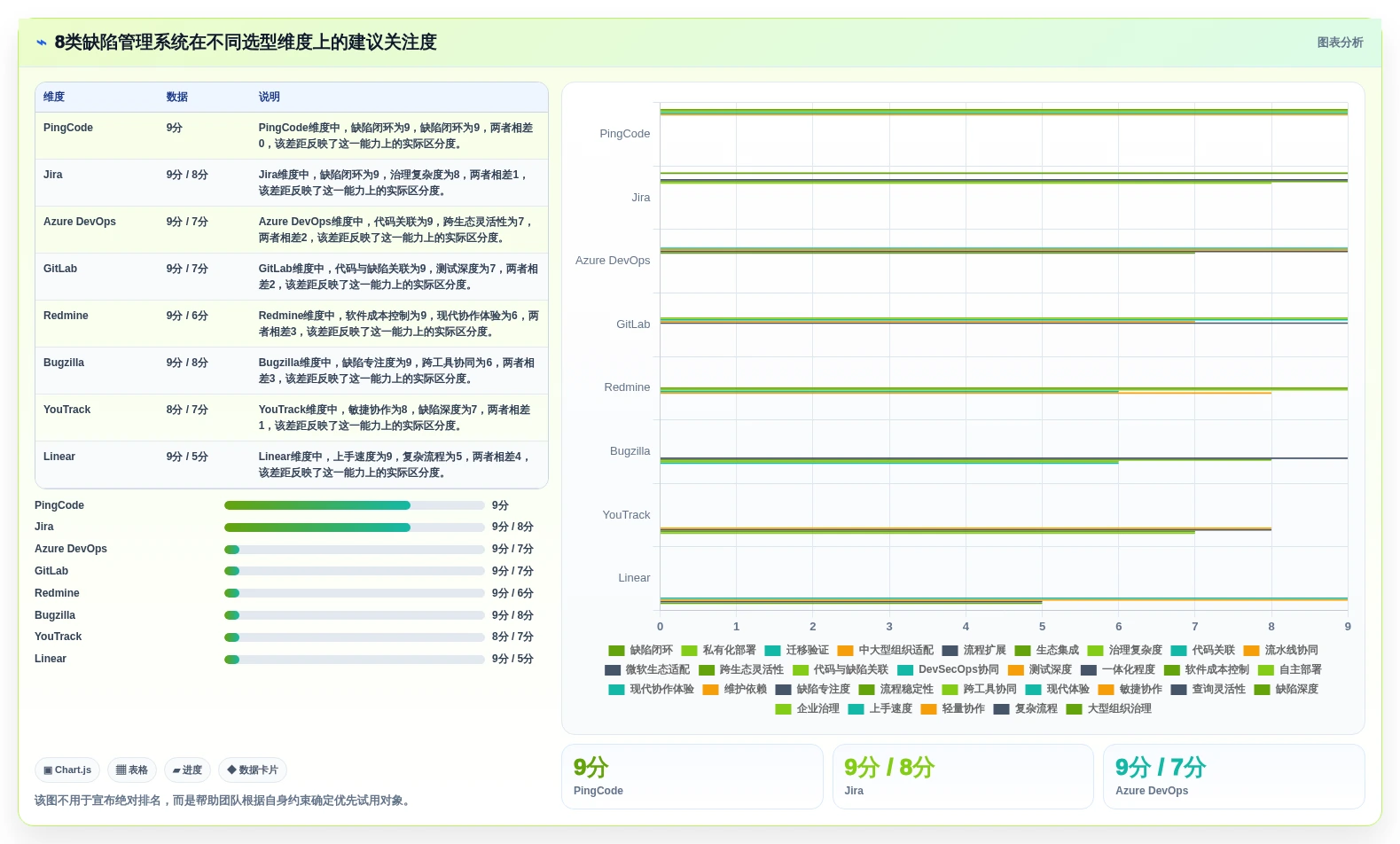Select the Bugzilla table row score 9分 / 8分
Image resolution: width=1400 pixels, height=844 pixels.
[x=187, y=363]
